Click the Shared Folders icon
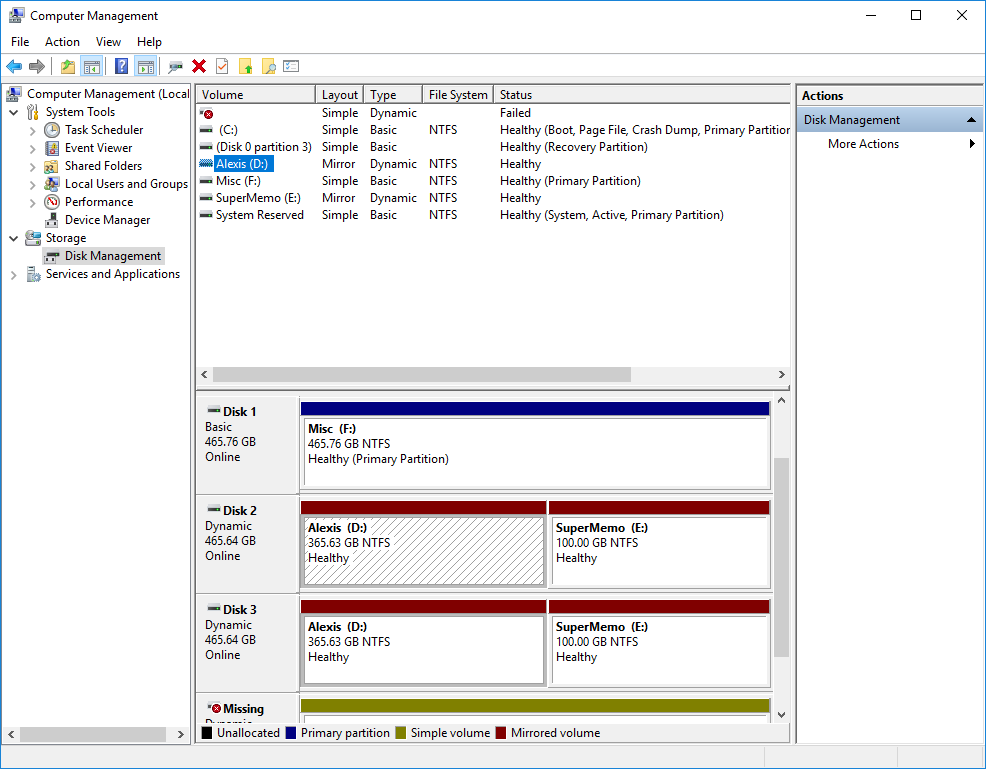 52,167
